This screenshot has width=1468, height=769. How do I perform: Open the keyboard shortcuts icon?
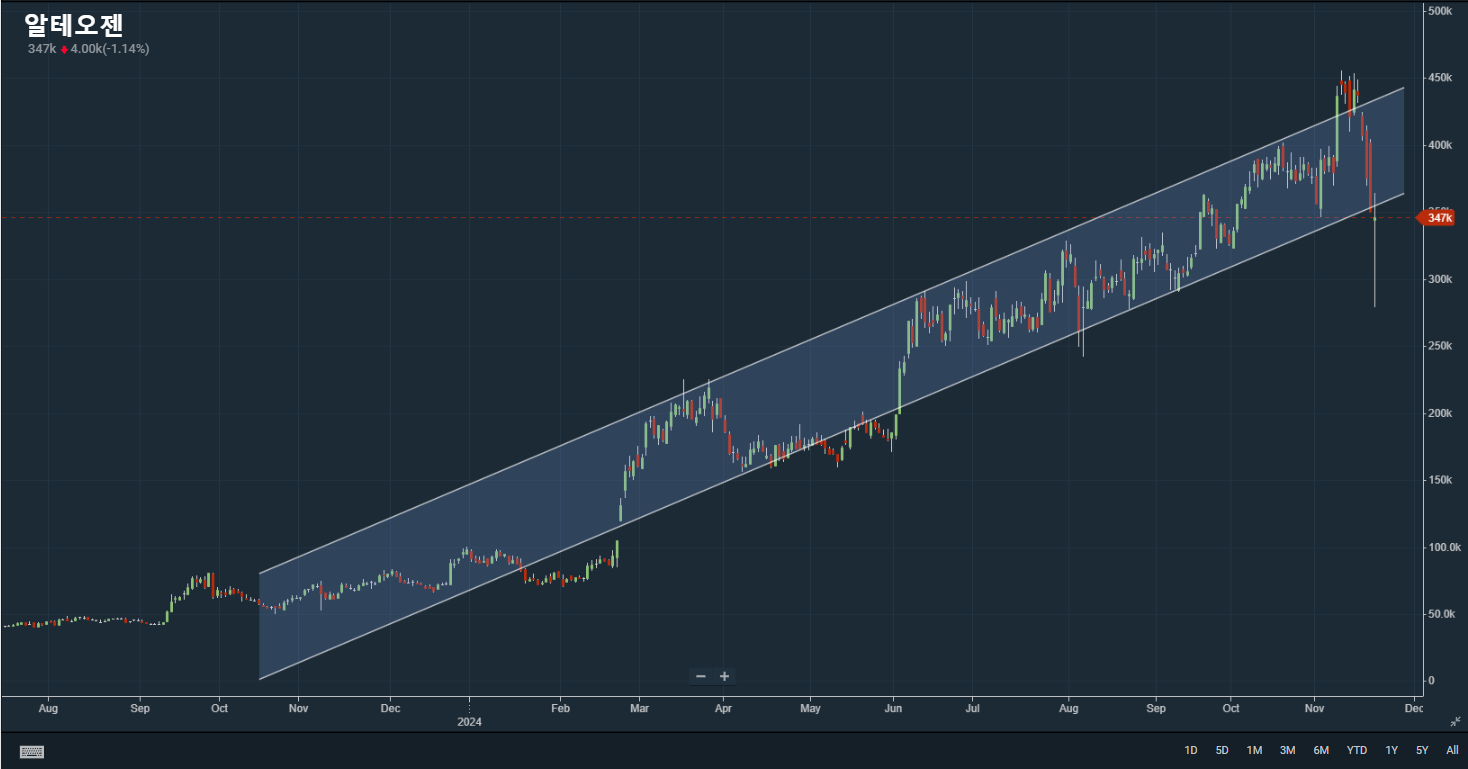[x=31, y=751]
